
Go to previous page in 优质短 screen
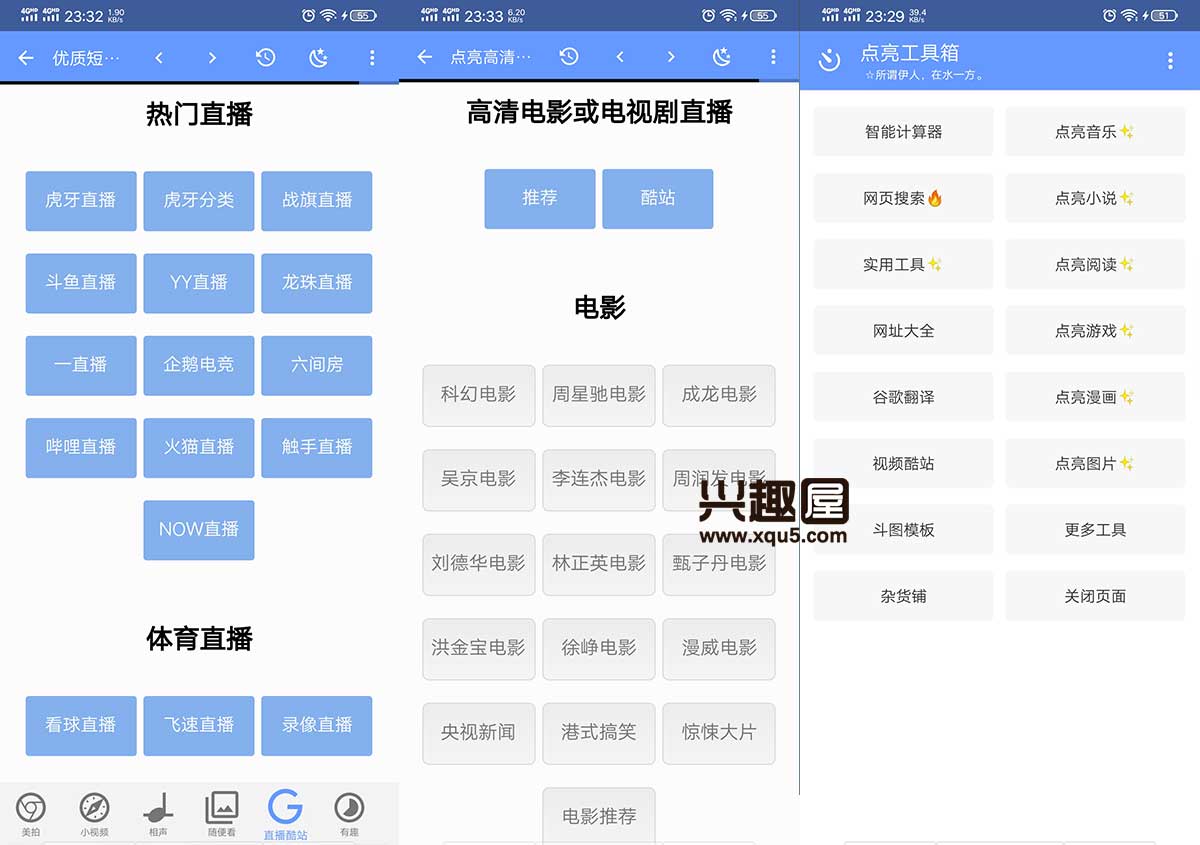159,58
